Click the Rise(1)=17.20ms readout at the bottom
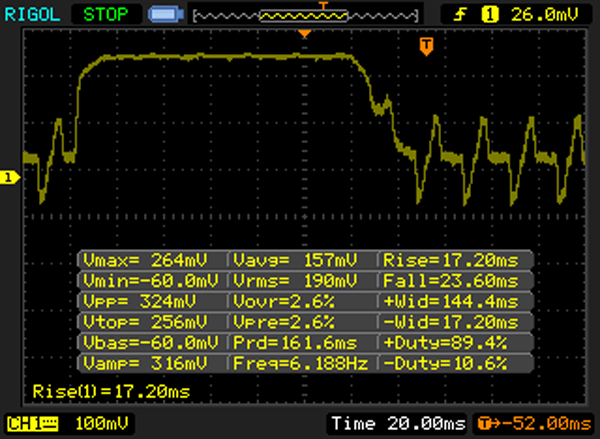Viewport: 600px width, 439px height. click(111, 392)
